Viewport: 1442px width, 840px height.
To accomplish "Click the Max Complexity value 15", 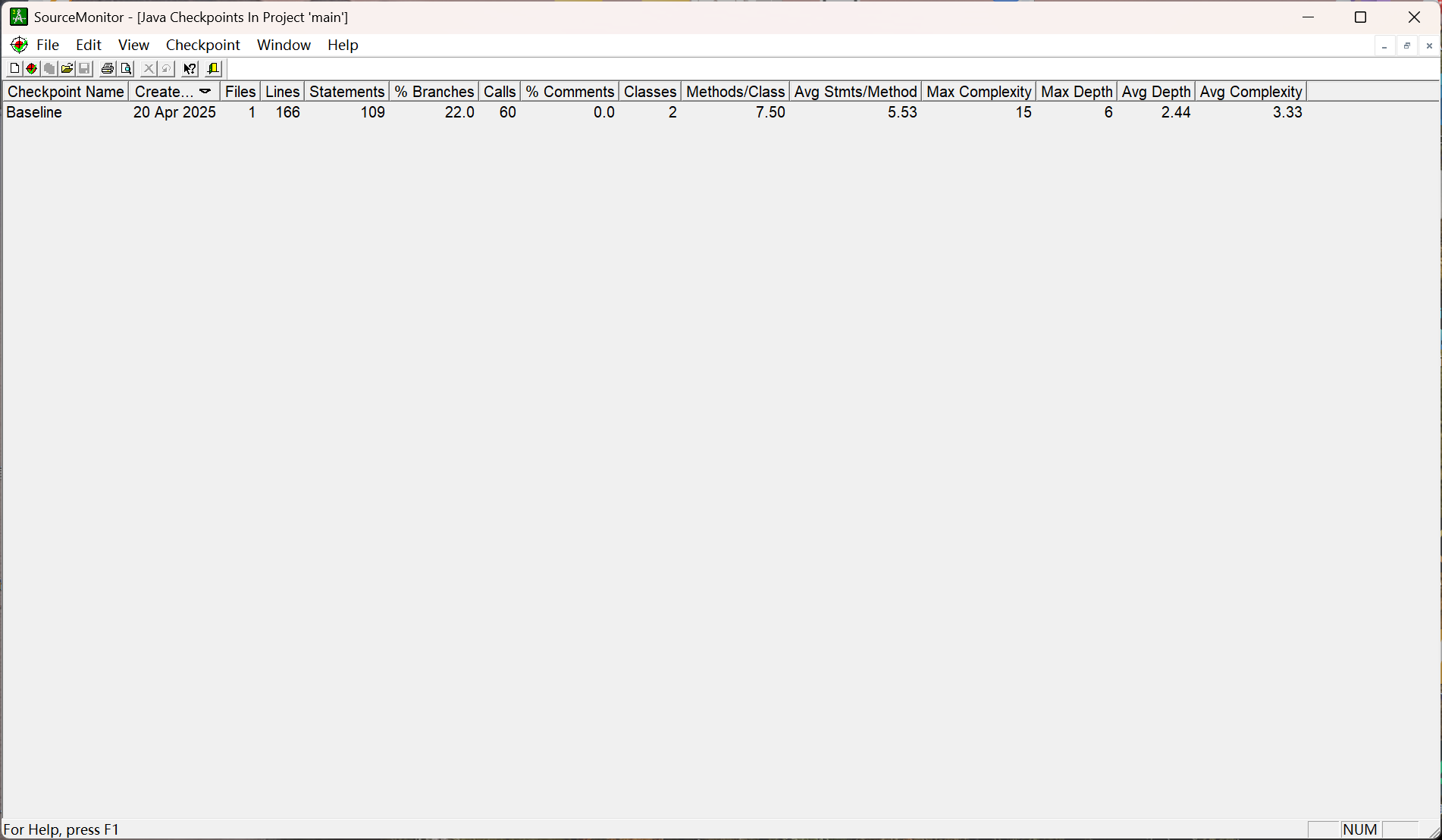I will (1024, 113).
